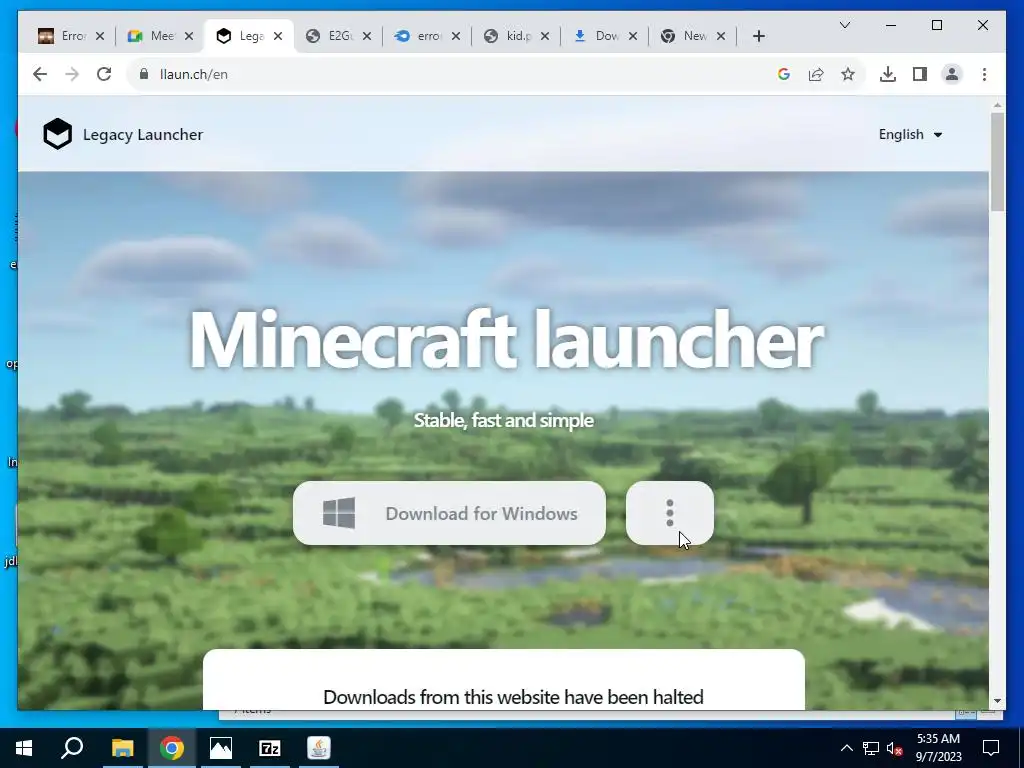Open taskbar search magnifier
The image size is (1024, 768).
coord(72,748)
